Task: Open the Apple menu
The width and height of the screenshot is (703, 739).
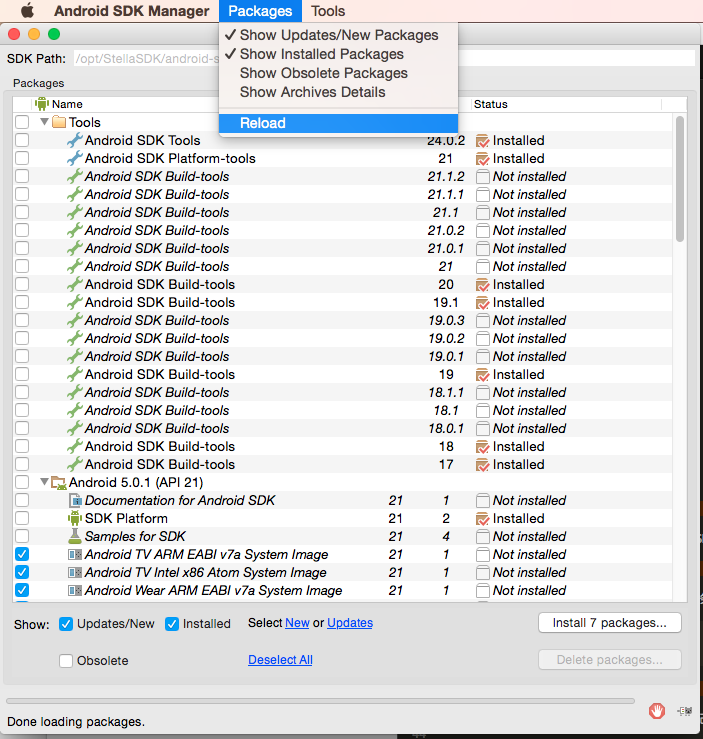Action: 27,10
